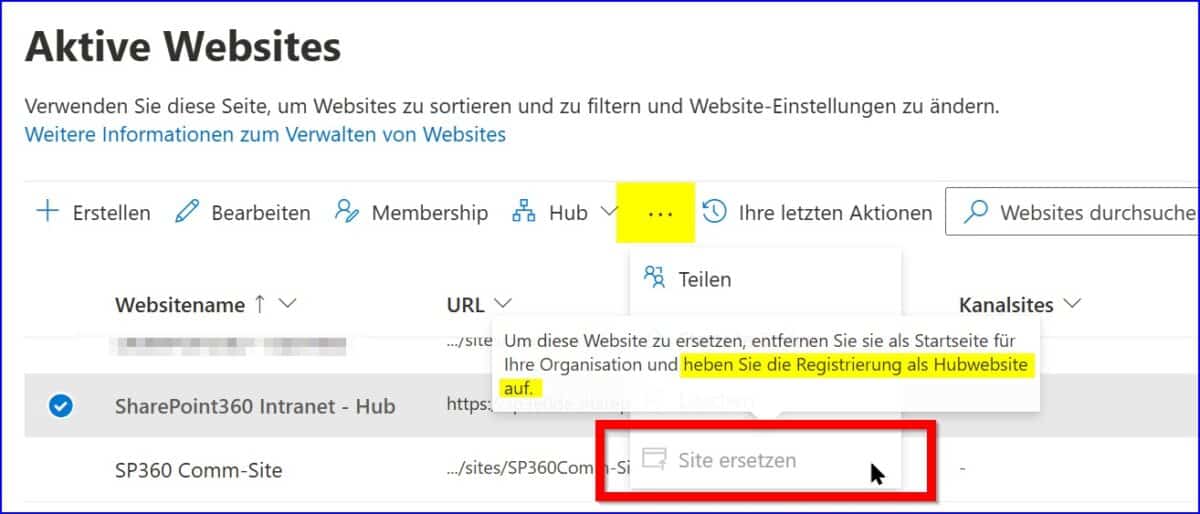Expand the Kanalsites column dropdown
The height and width of the screenshot is (514, 1200).
click(1072, 304)
